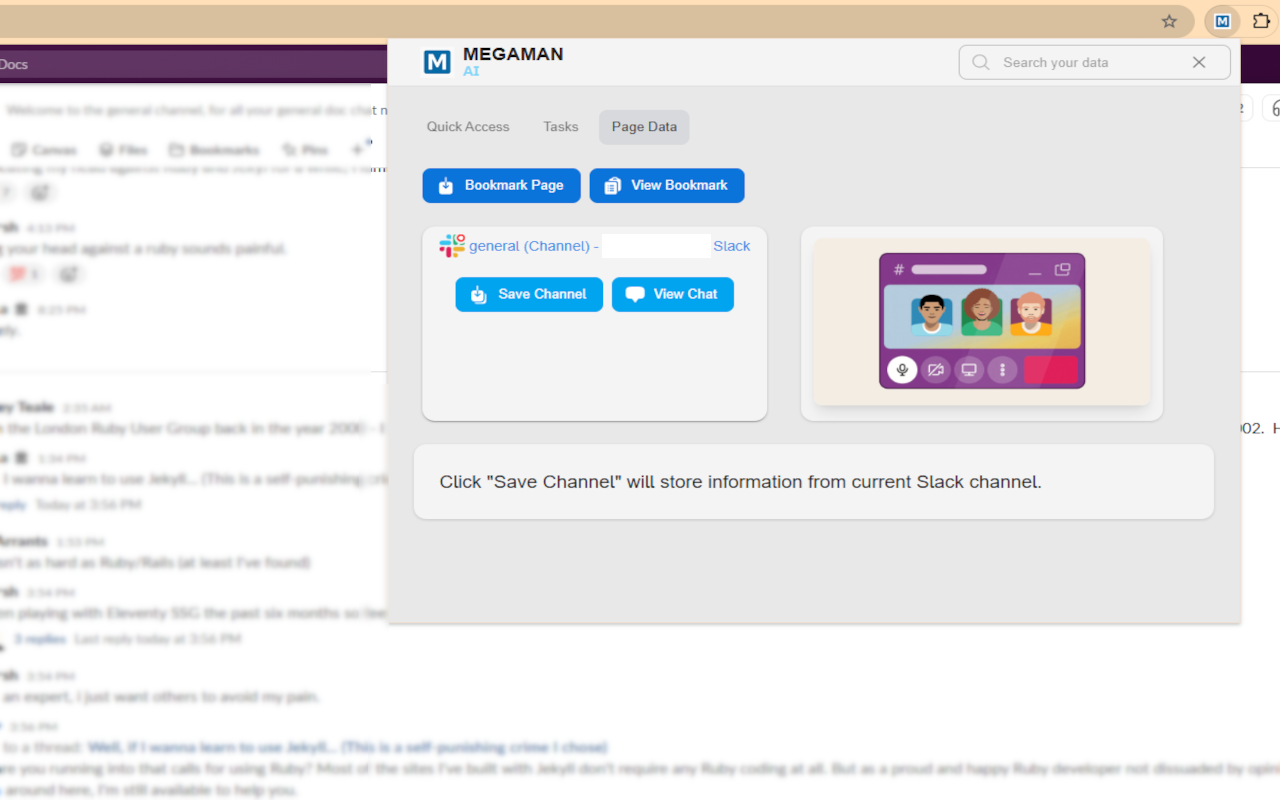Image resolution: width=1280 pixels, height=800 pixels.
Task: Click the screen share icon in the illustration
Action: tap(969, 370)
